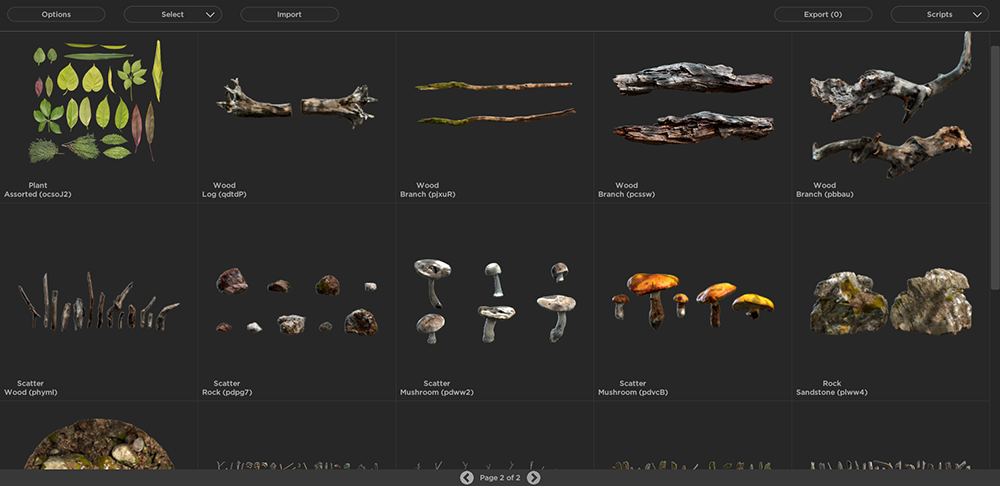The image size is (1000, 486).
Task: Open the Select dropdown
Action: (x=173, y=15)
